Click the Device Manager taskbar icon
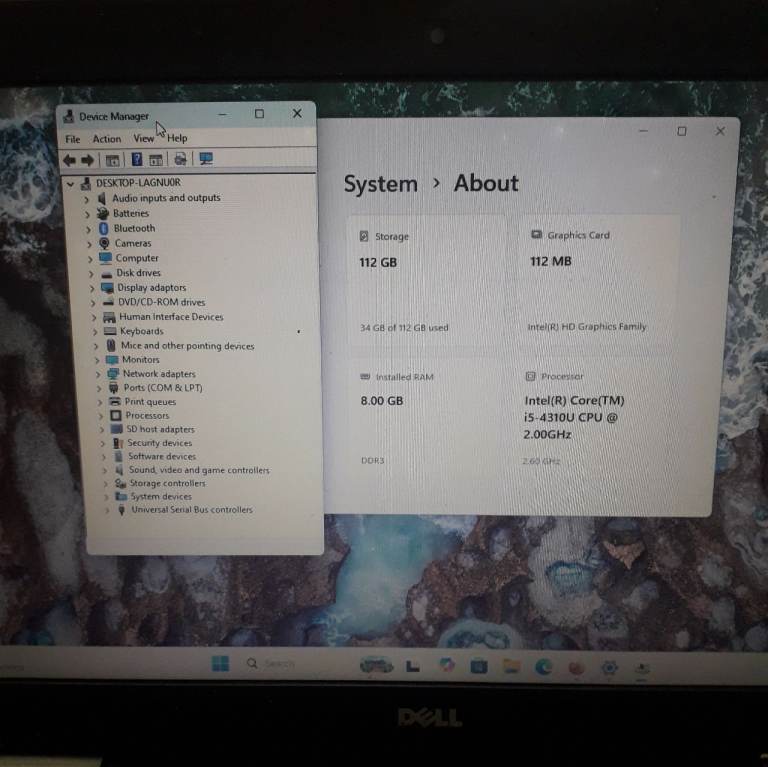 coord(642,668)
